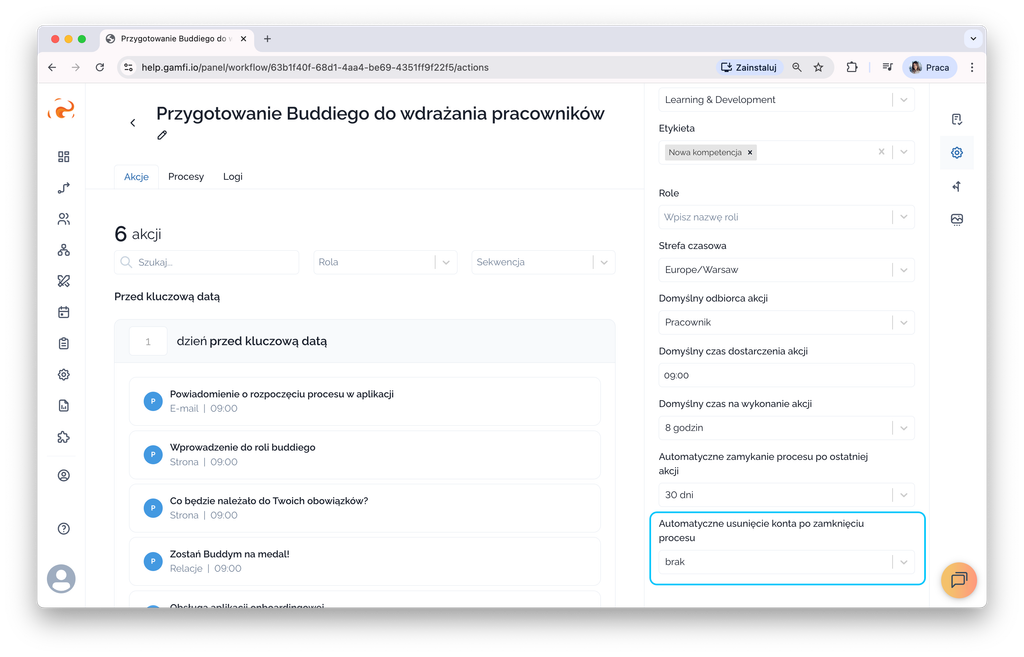Go back using the left chevron arrow
Screen dimensions: 1024x657
click(133, 123)
